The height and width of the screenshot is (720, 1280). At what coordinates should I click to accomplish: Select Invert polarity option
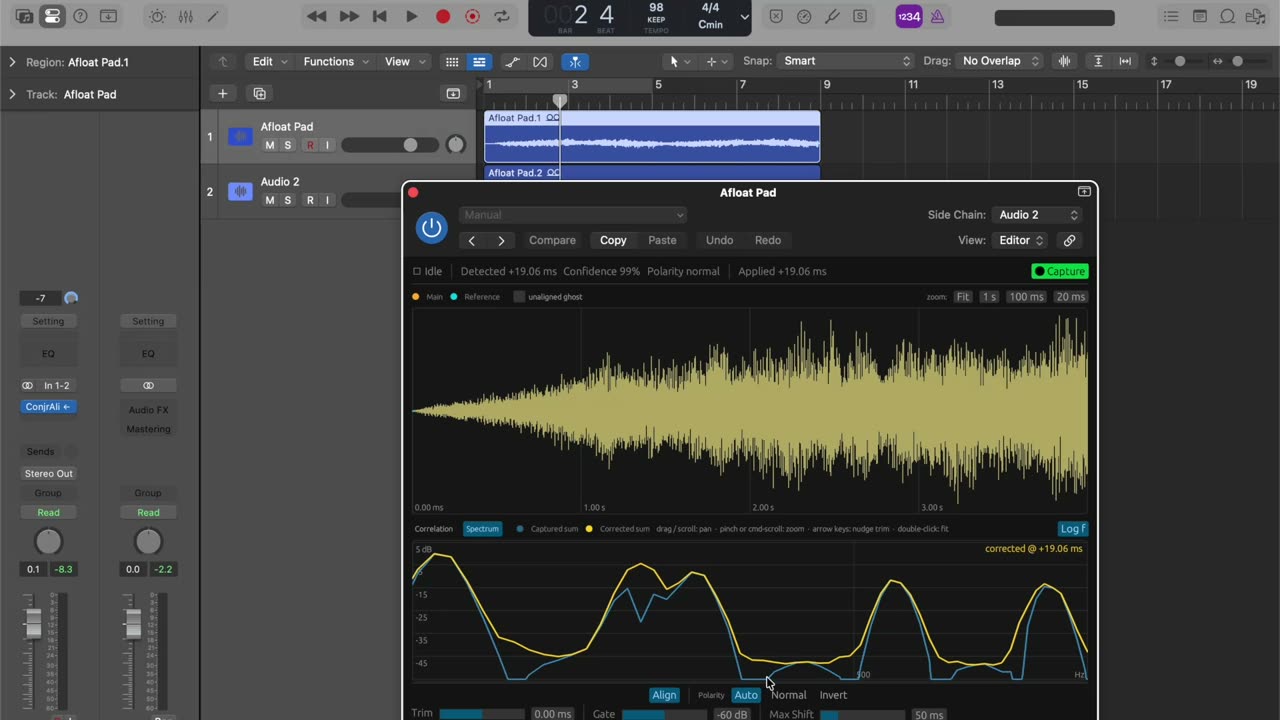pos(833,695)
